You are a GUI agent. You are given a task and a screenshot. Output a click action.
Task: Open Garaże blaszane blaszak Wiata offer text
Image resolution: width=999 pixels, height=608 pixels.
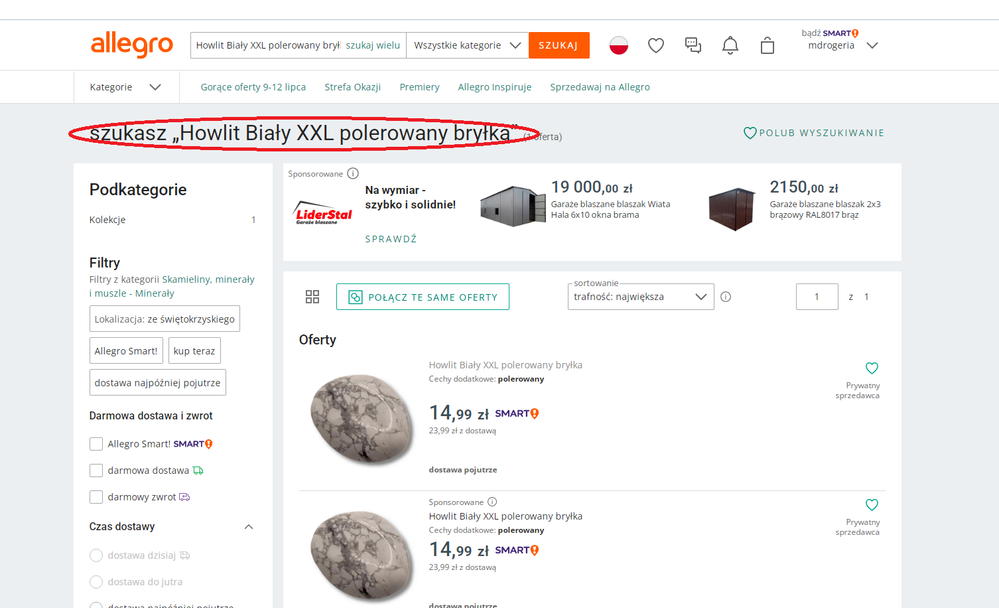[610, 209]
